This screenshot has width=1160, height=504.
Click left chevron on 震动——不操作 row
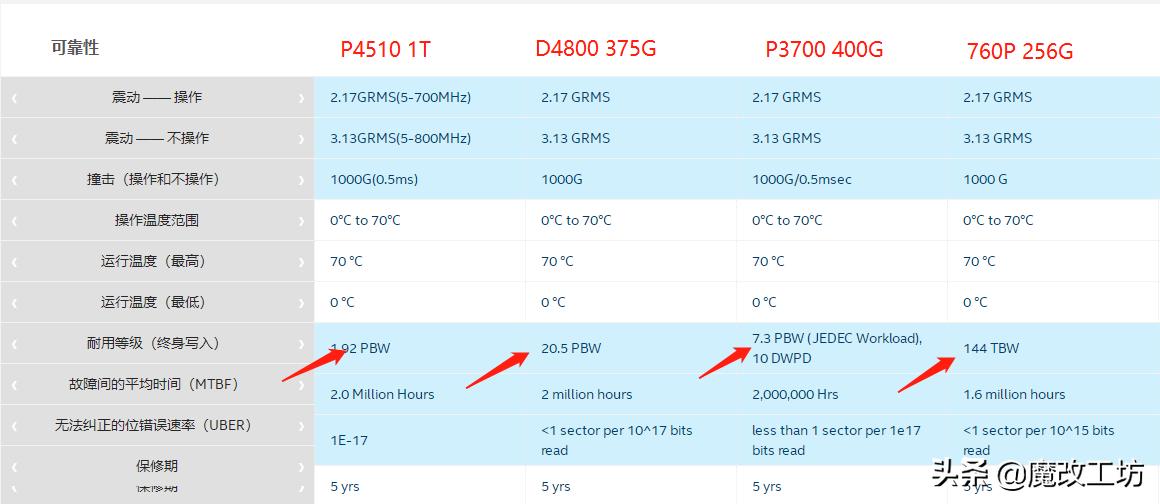click(14, 138)
